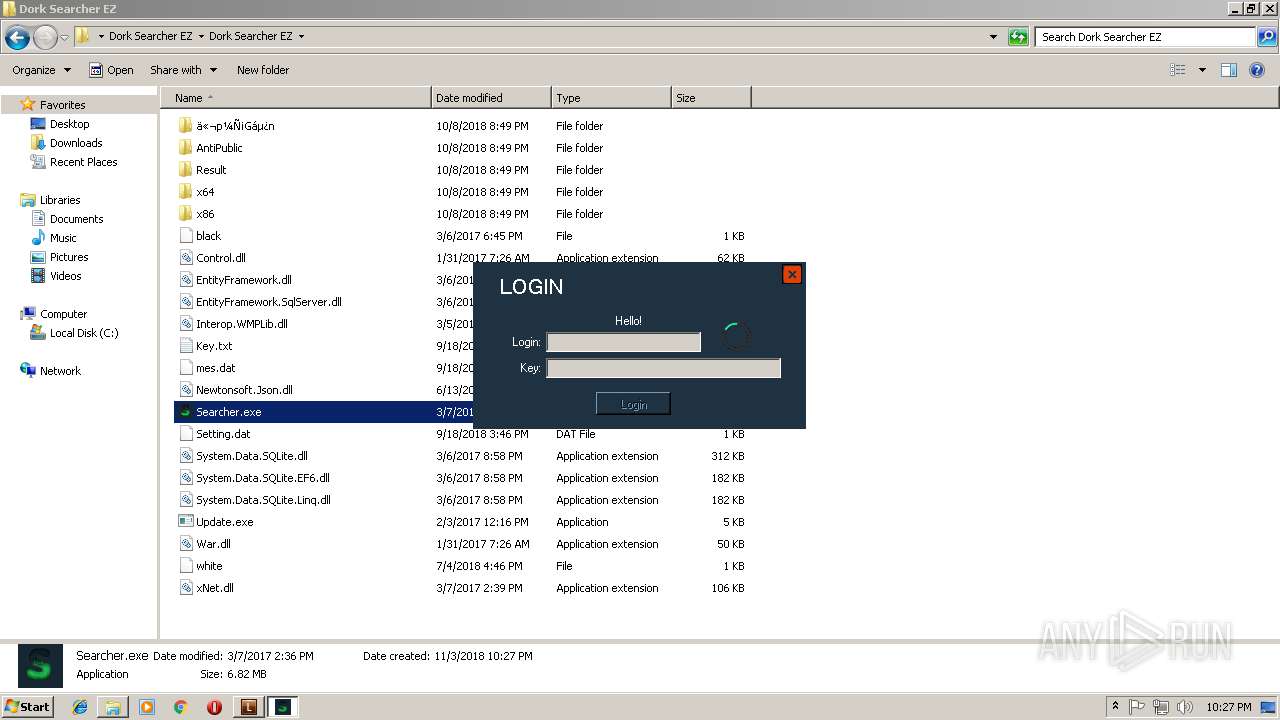The width and height of the screenshot is (1280, 720).
Task: Click the Change your view icon
Action: pyautogui.click(x=1178, y=70)
